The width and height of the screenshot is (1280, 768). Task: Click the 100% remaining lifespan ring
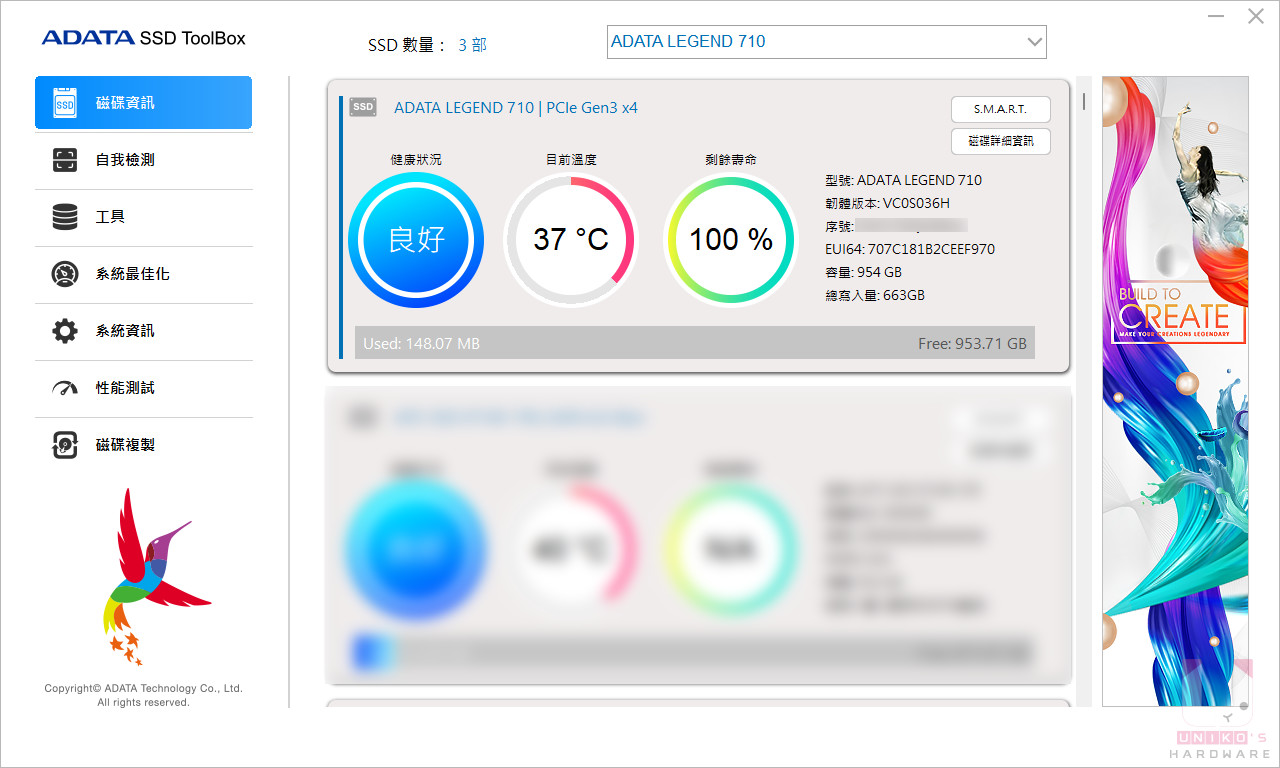tap(731, 239)
